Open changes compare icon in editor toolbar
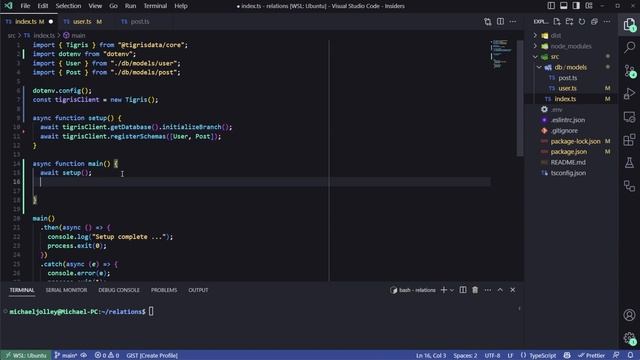 point(488,22)
